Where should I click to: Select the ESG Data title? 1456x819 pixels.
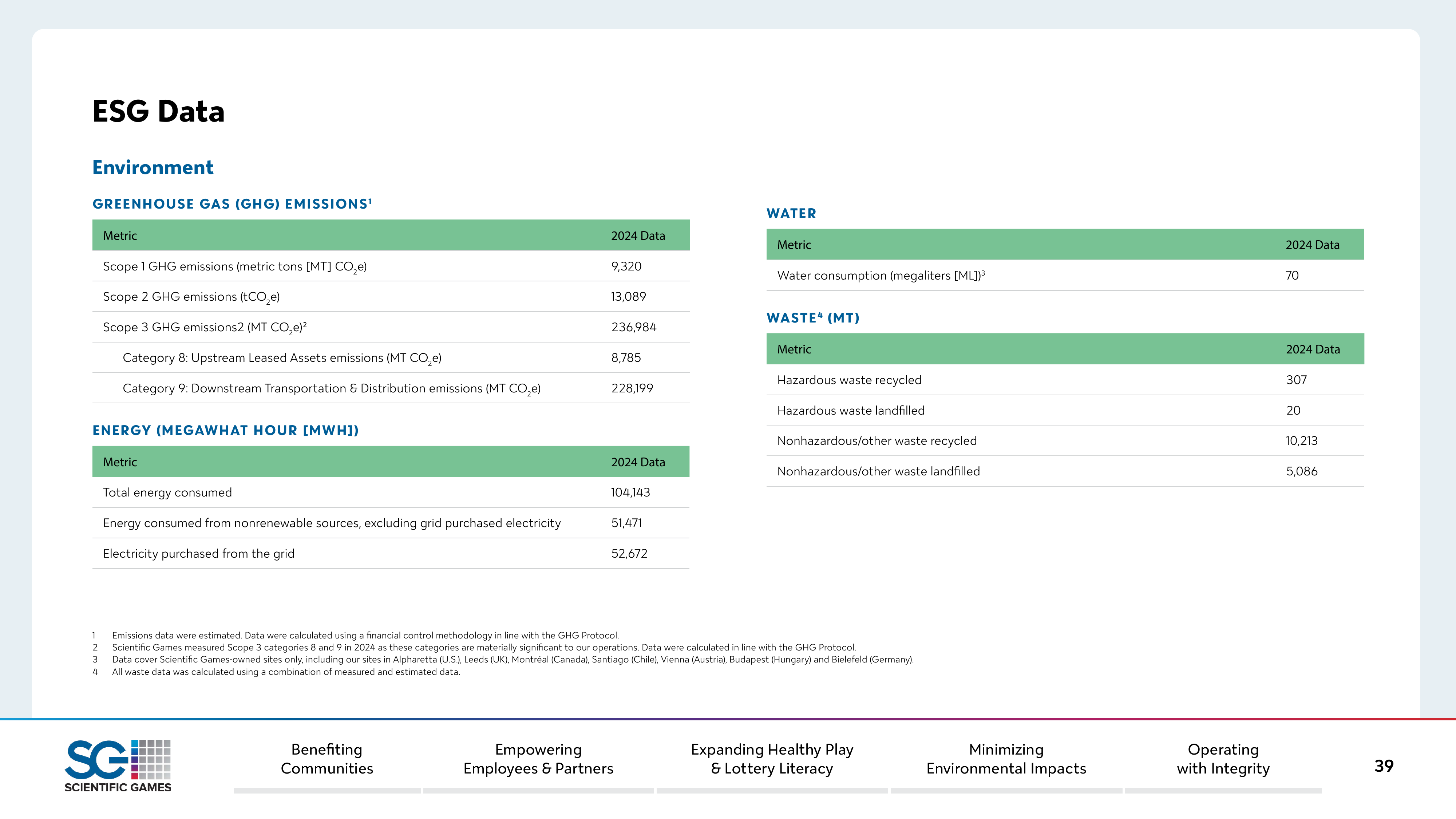(158, 111)
